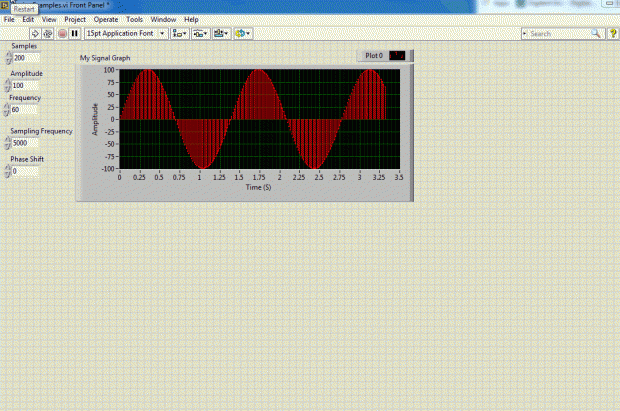Viewport: 620px width, 411px height.
Task: Click the Samples control label
Action: click(24, 46)
